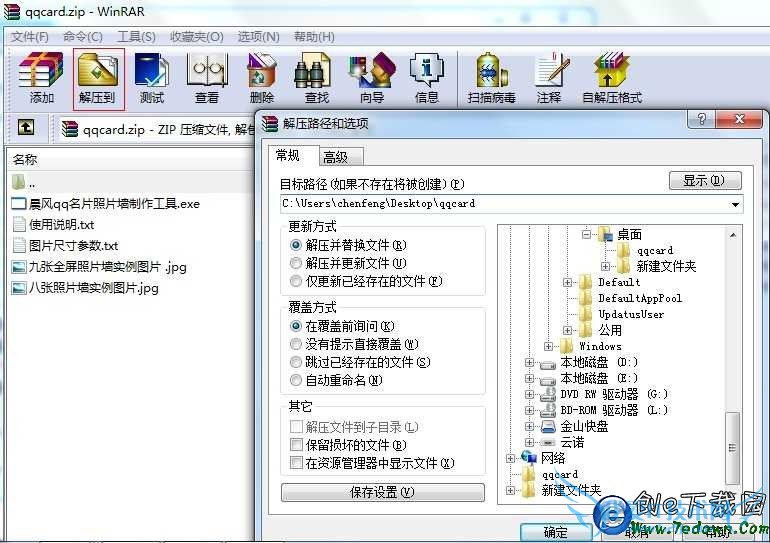Screen dimensions: 770x543
Task: Select 晨风qq名片照片墙制作工具.exe file
Action: pyautogui.click(x=106, y=204)
